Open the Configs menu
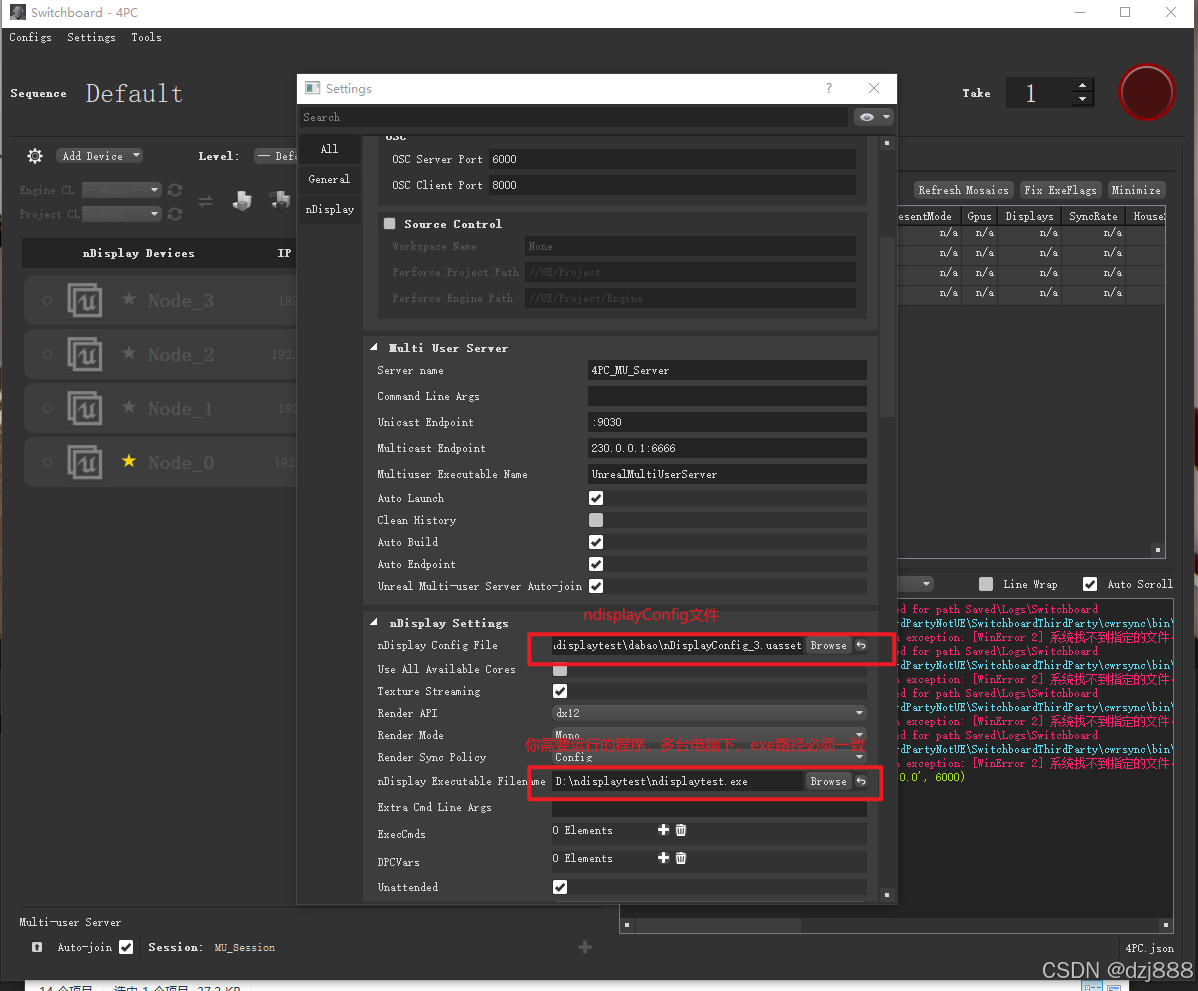Image resolution: width=1198 pixels, height=991 pixels. (31, 37)
